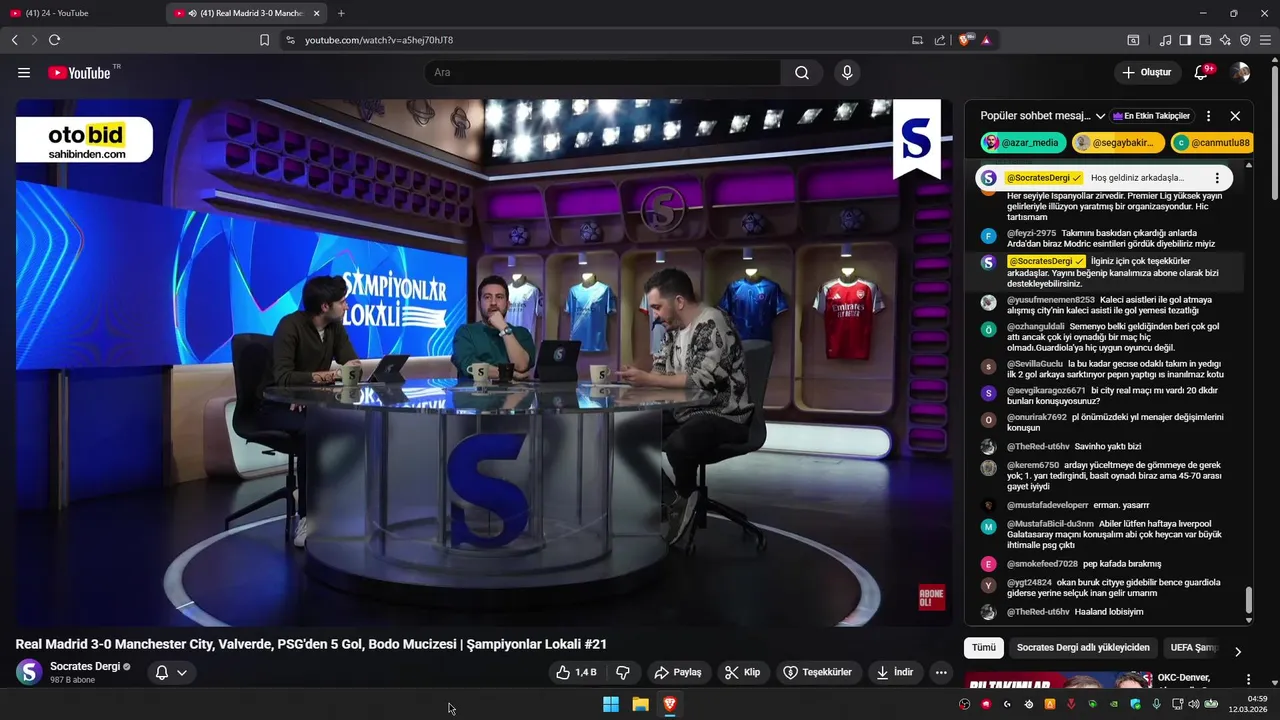Open En Etkin Takipçiler leaderboard button

(x=1151, y=116)
